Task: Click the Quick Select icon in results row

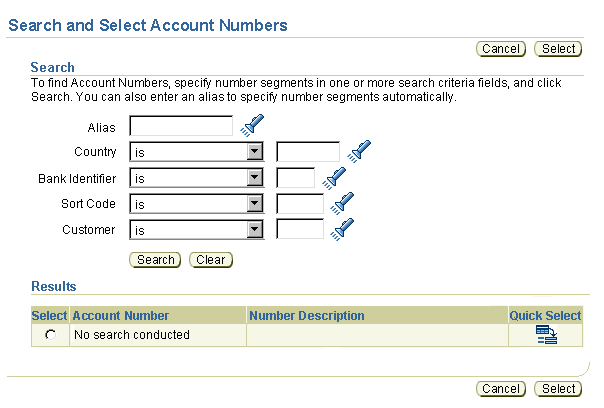Action: [x=546, y=334]
